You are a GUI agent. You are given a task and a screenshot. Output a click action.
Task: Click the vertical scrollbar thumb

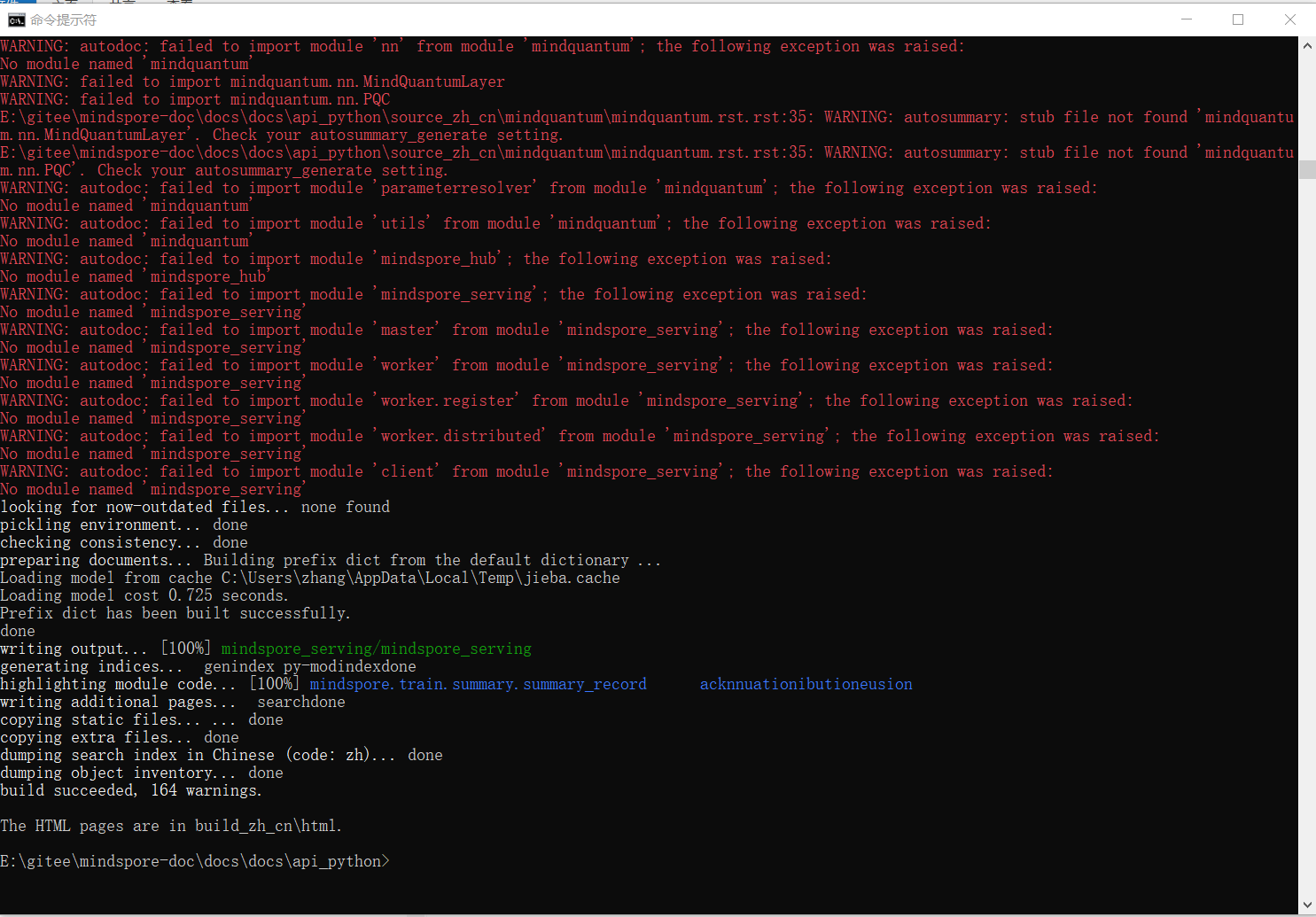point(1307,170)
